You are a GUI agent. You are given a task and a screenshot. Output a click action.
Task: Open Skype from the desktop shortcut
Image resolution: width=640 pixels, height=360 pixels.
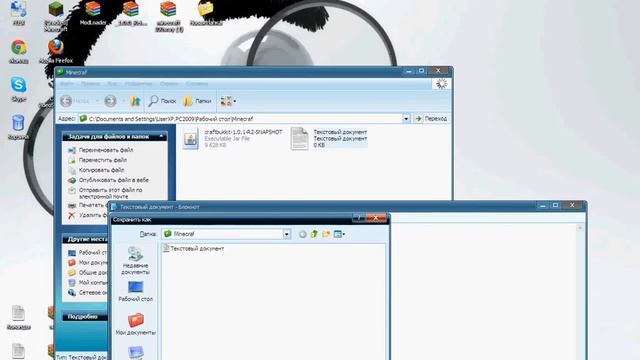[18, 89]
